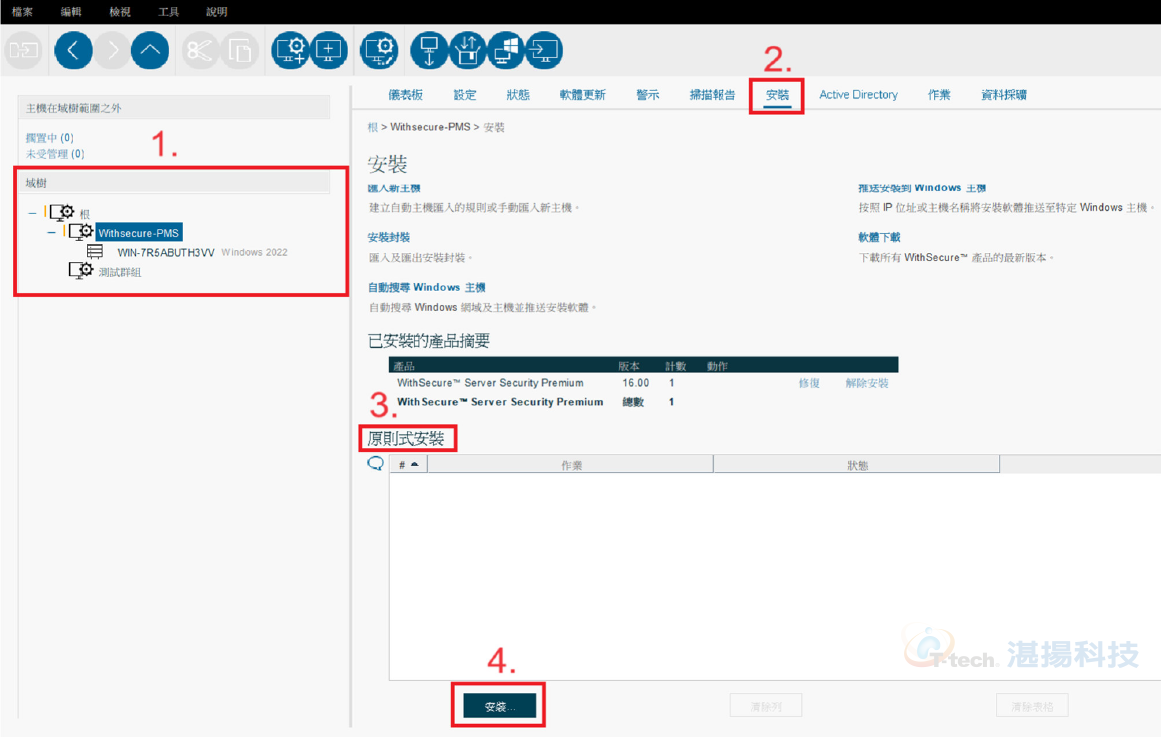Click the autodiscover Windows hosts icon
Screen dimensions: 1163x738
click(x=506, y=50)
